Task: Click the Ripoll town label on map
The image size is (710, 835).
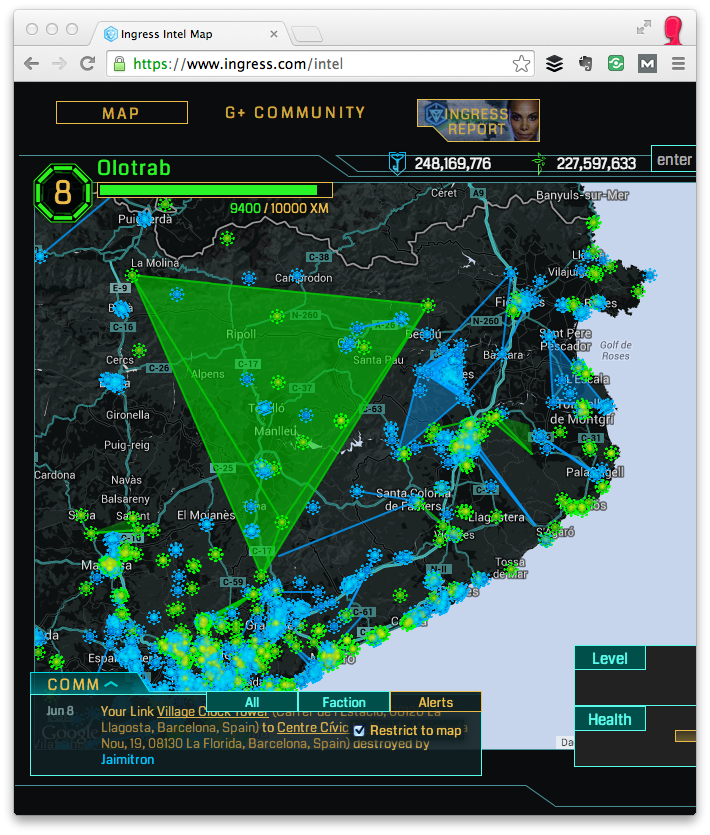Action: tap(241, 334)
